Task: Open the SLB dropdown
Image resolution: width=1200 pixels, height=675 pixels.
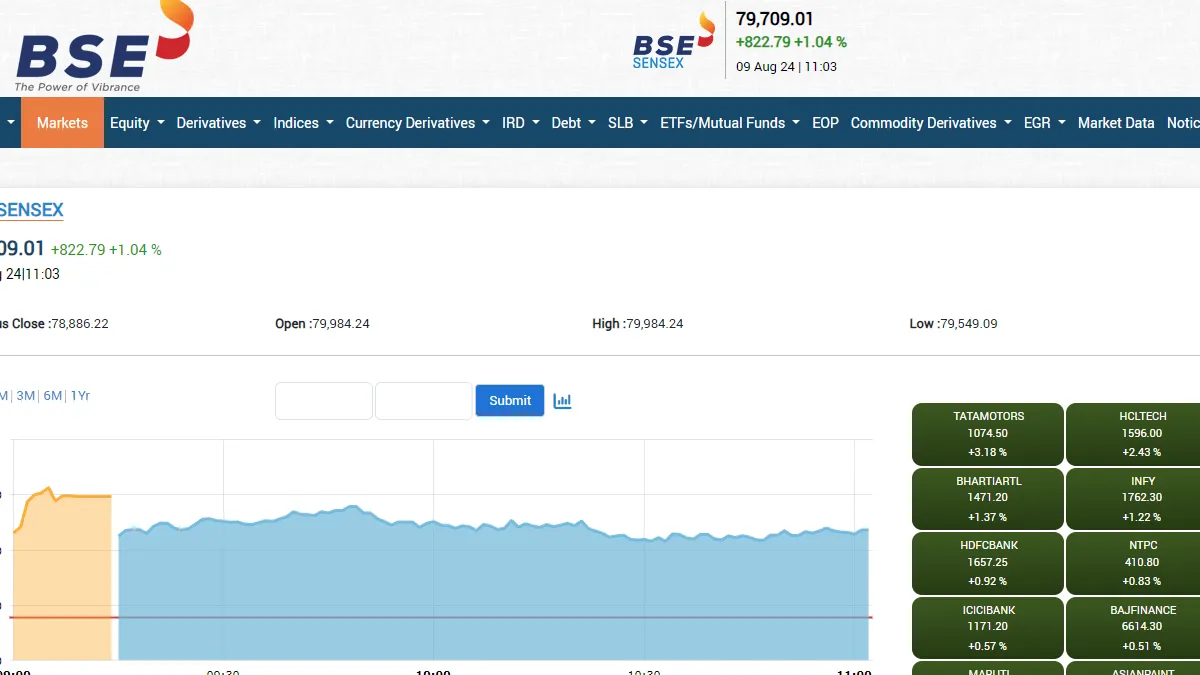Action: pyautogui.click(x=628, y=123)
